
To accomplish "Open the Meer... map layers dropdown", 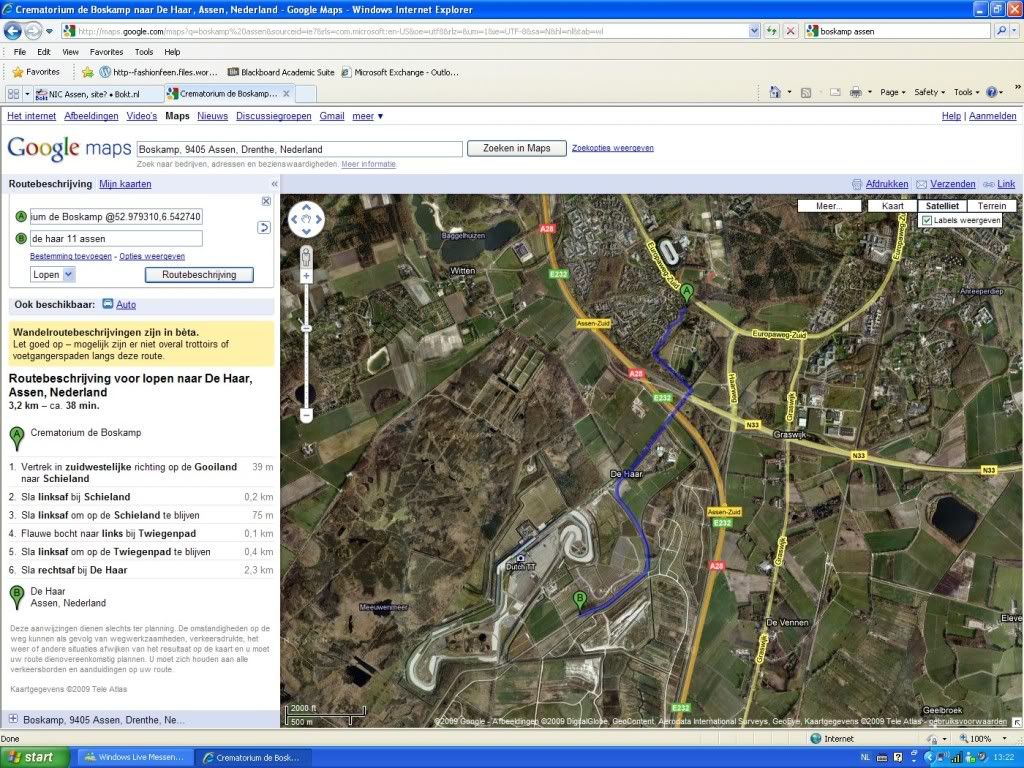I will [829, 206].
